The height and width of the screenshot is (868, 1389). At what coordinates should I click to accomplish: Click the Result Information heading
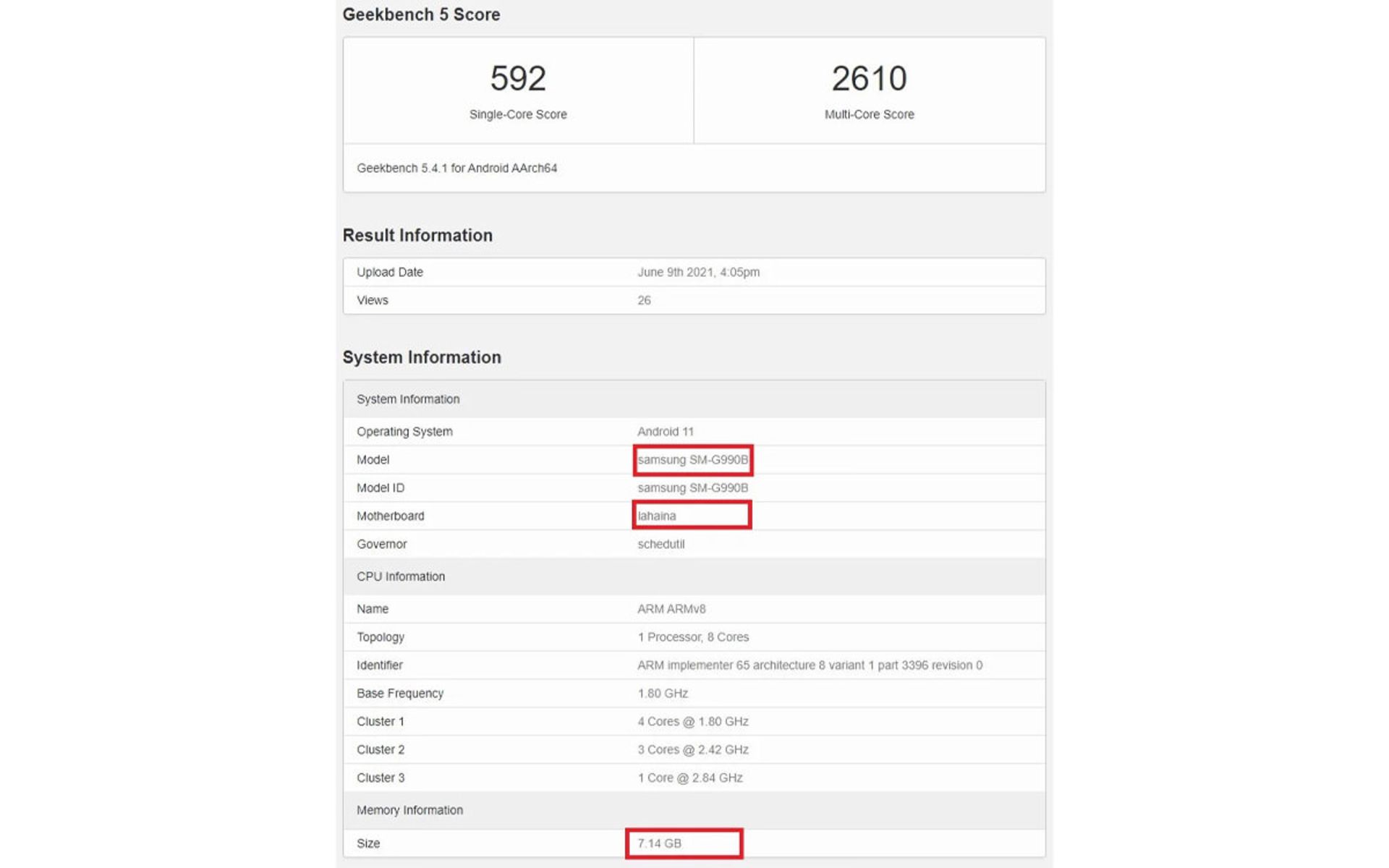coord(417,235)
